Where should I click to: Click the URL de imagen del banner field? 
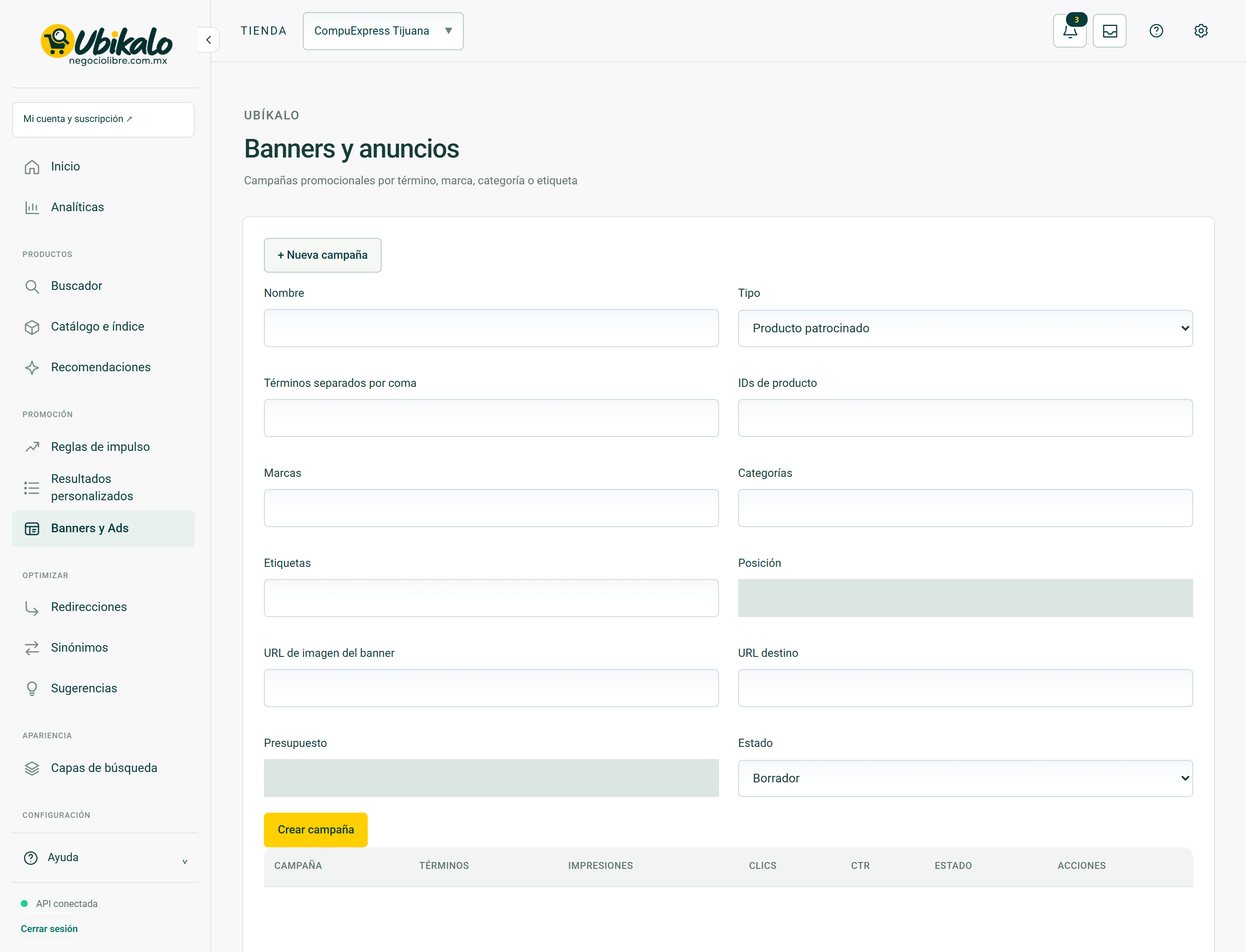491,688
